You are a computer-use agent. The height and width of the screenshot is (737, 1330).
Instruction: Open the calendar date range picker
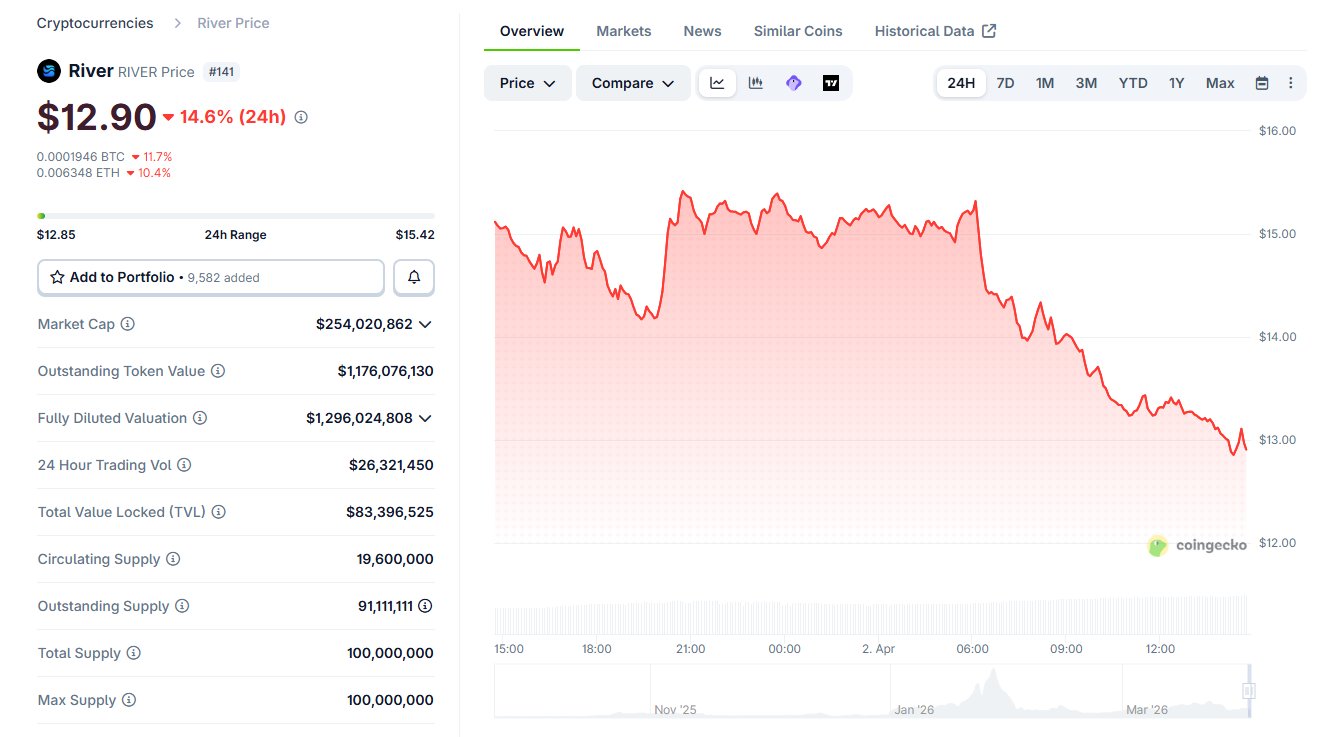tap(1262, 83)
